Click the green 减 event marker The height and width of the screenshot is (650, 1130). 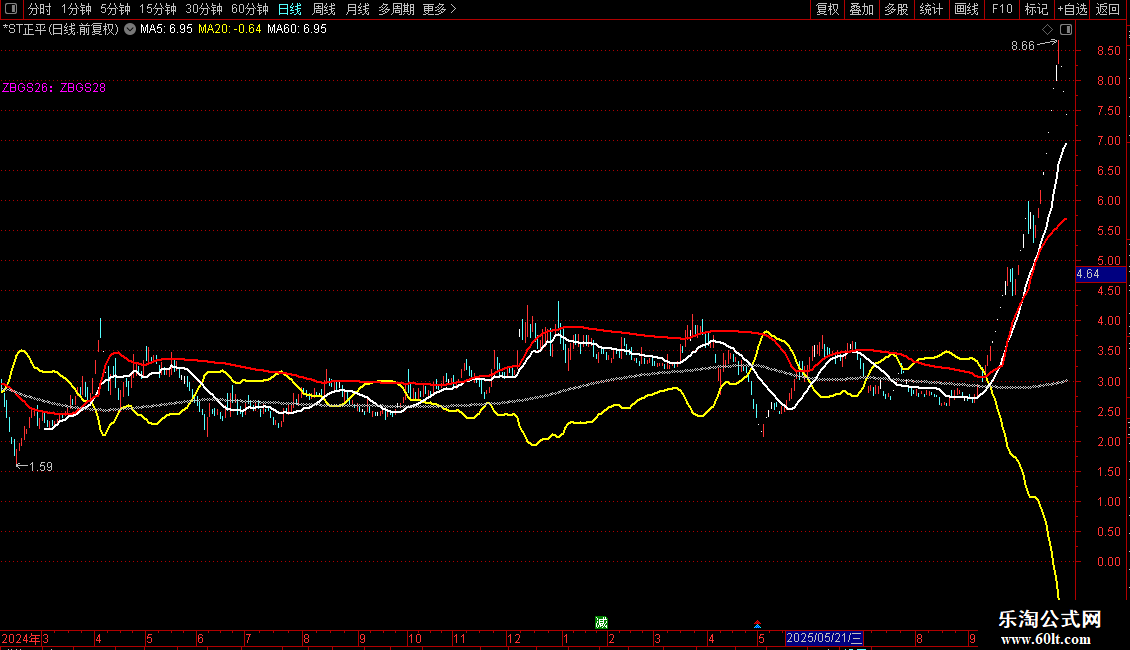click(x=601, y=623)
